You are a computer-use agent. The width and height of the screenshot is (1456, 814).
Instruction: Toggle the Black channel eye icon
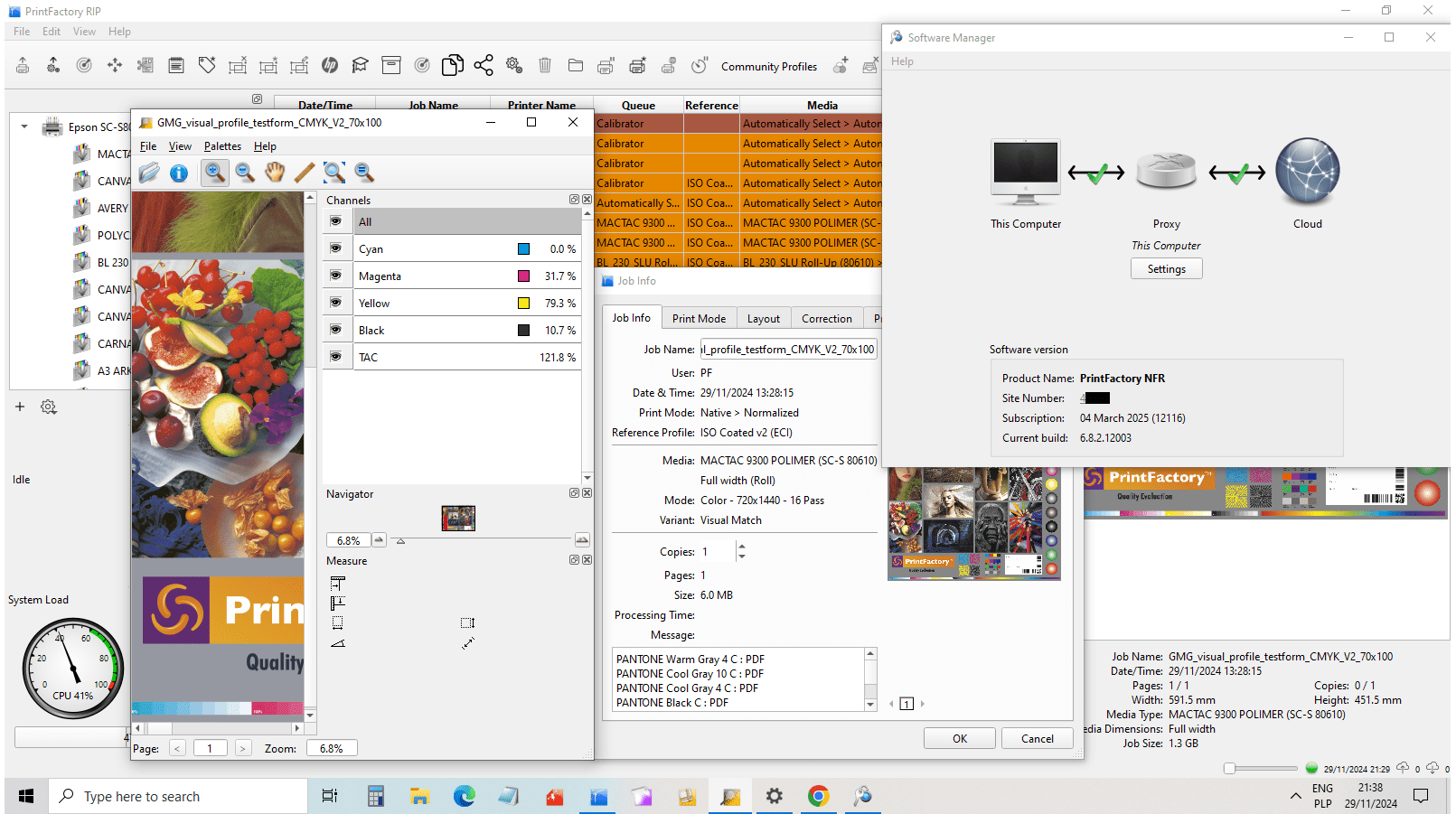336,330
